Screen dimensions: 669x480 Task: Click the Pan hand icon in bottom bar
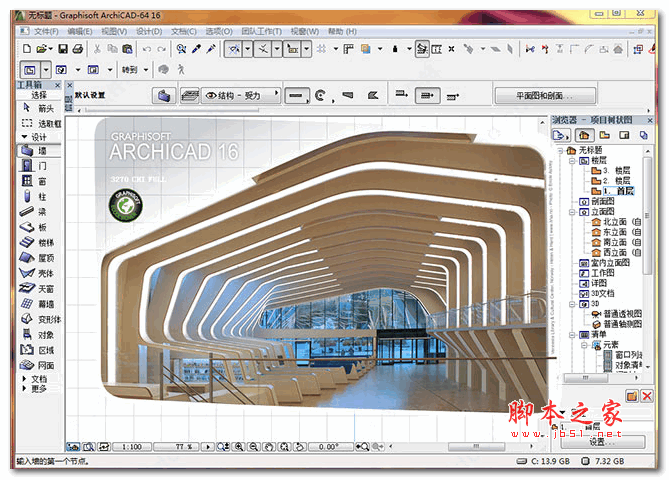tap(269, 447)
